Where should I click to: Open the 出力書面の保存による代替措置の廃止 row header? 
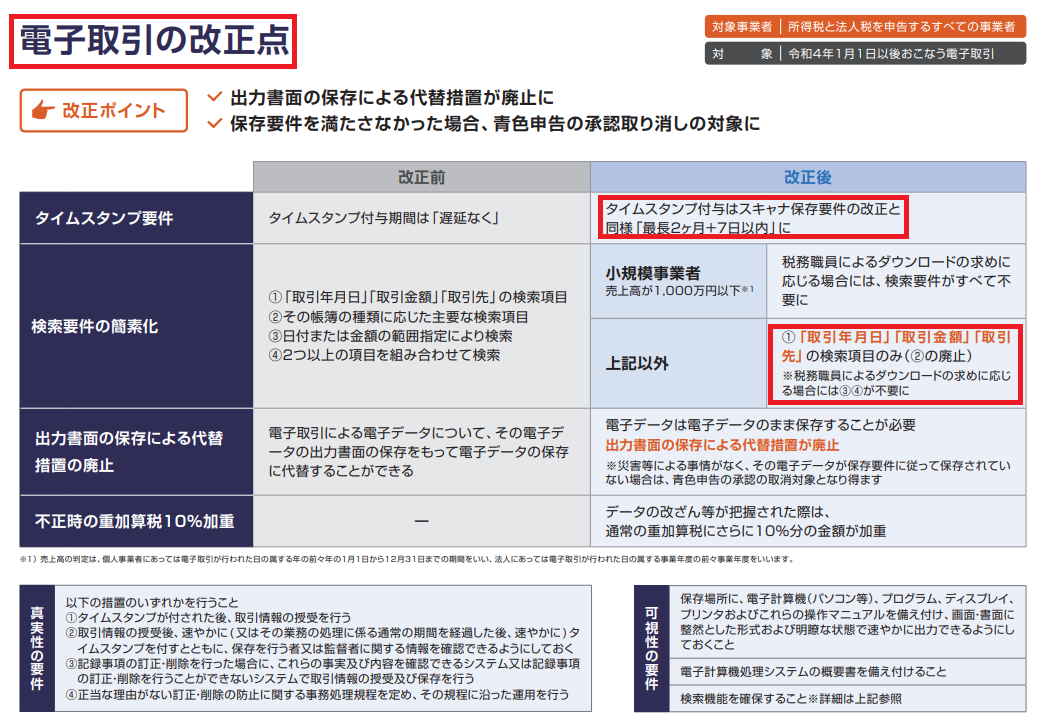[x=129, y=451]
